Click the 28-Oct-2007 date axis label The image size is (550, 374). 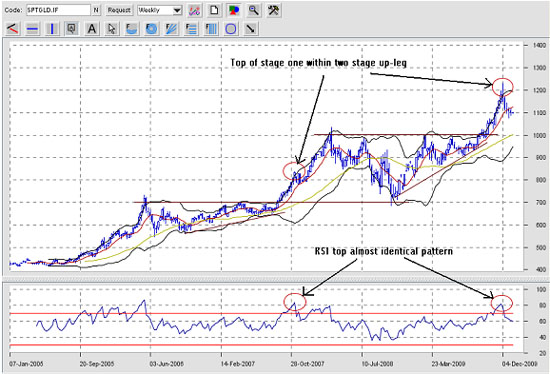308,364
